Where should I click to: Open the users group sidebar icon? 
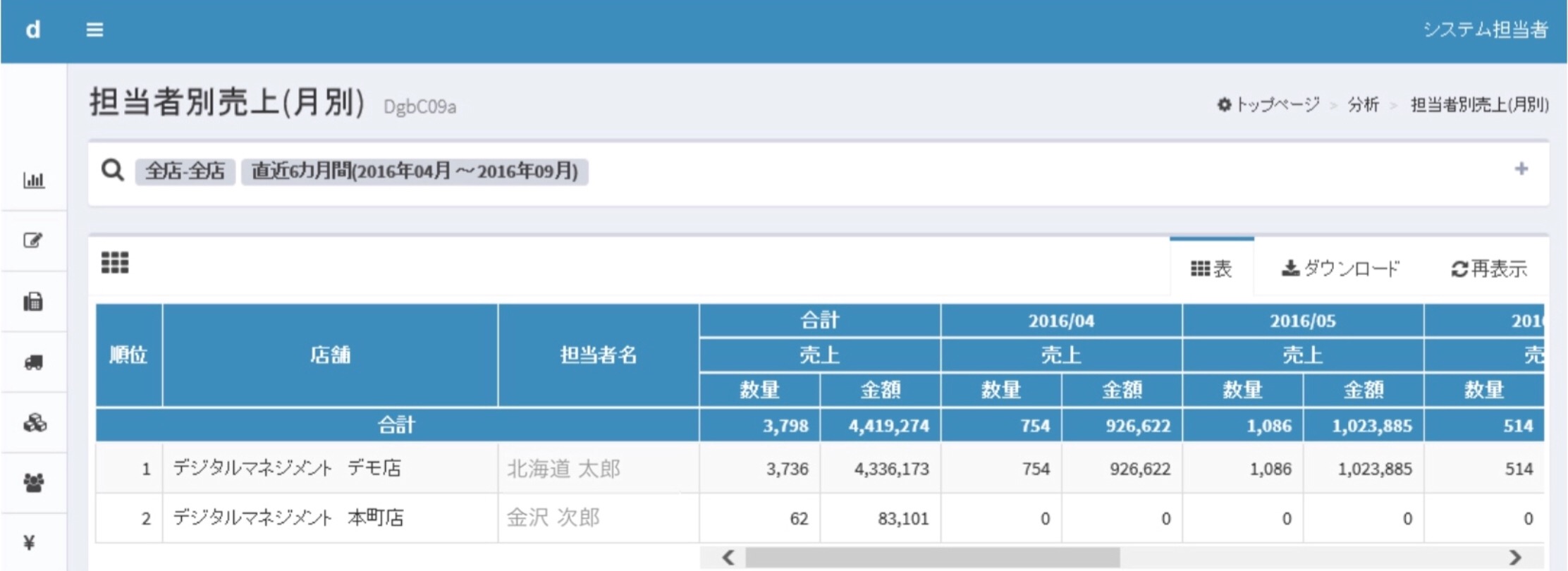point(33,483)
